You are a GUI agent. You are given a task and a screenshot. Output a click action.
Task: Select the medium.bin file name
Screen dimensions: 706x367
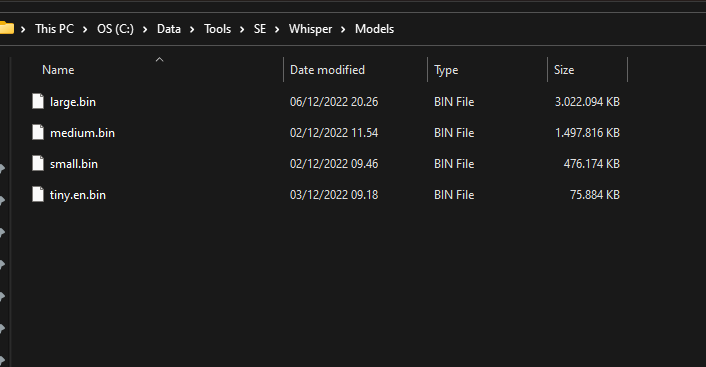tap(82, 133)
